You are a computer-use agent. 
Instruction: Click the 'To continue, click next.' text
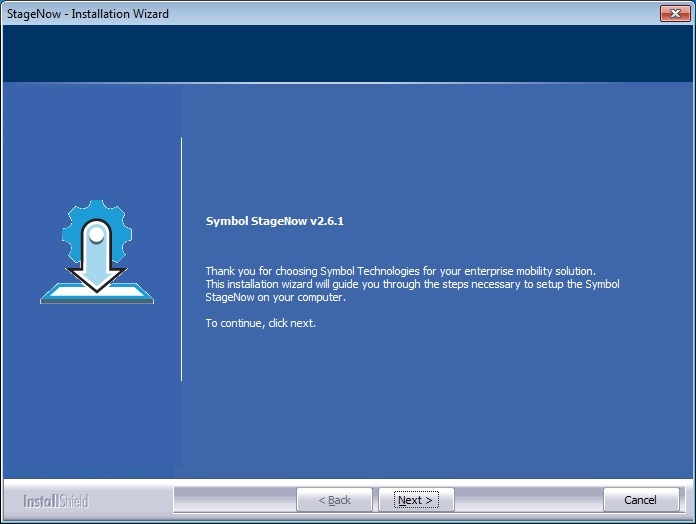(x=260, y=323)
